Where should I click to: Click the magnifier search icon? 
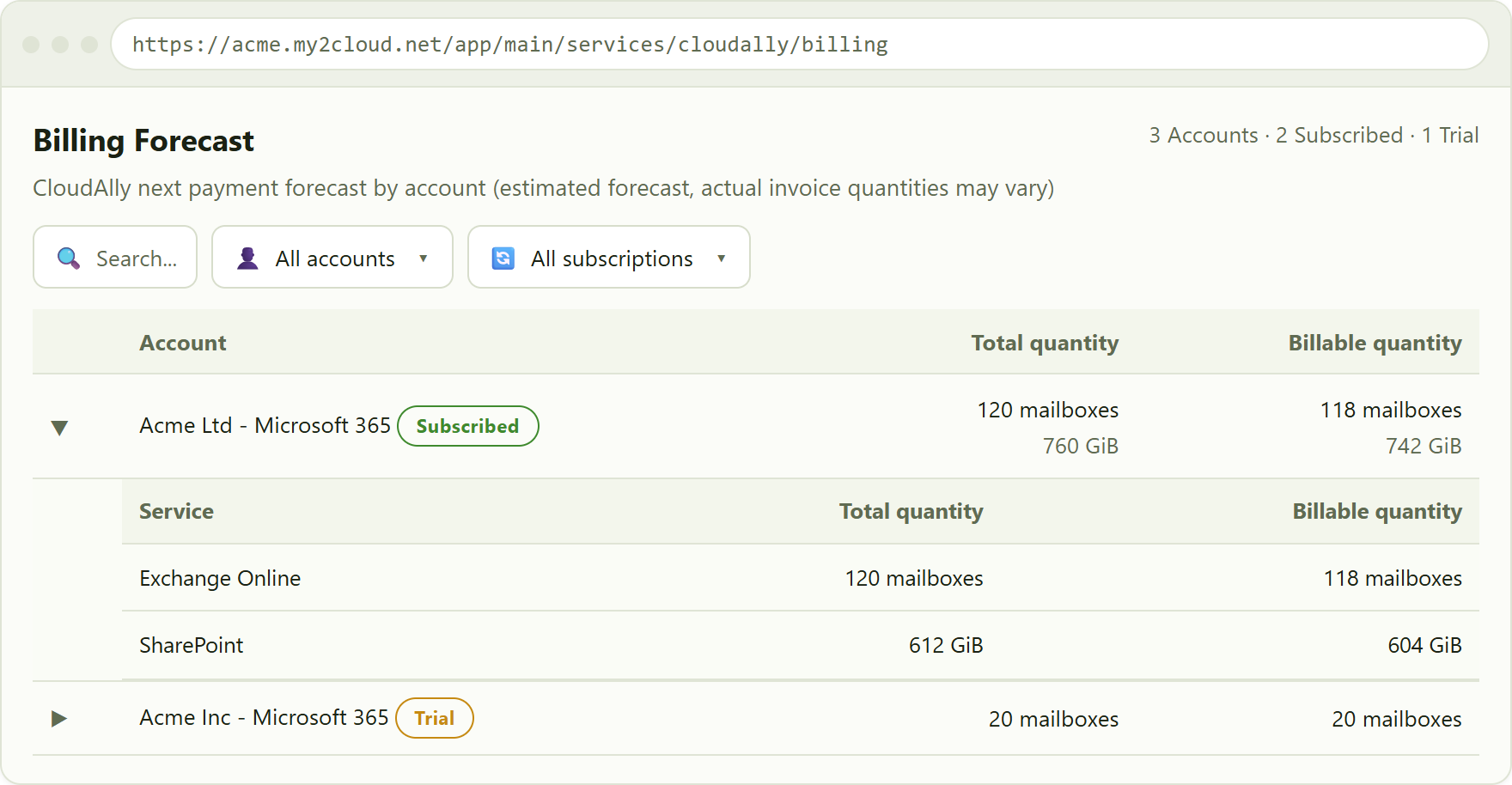[x=69, y=258]
